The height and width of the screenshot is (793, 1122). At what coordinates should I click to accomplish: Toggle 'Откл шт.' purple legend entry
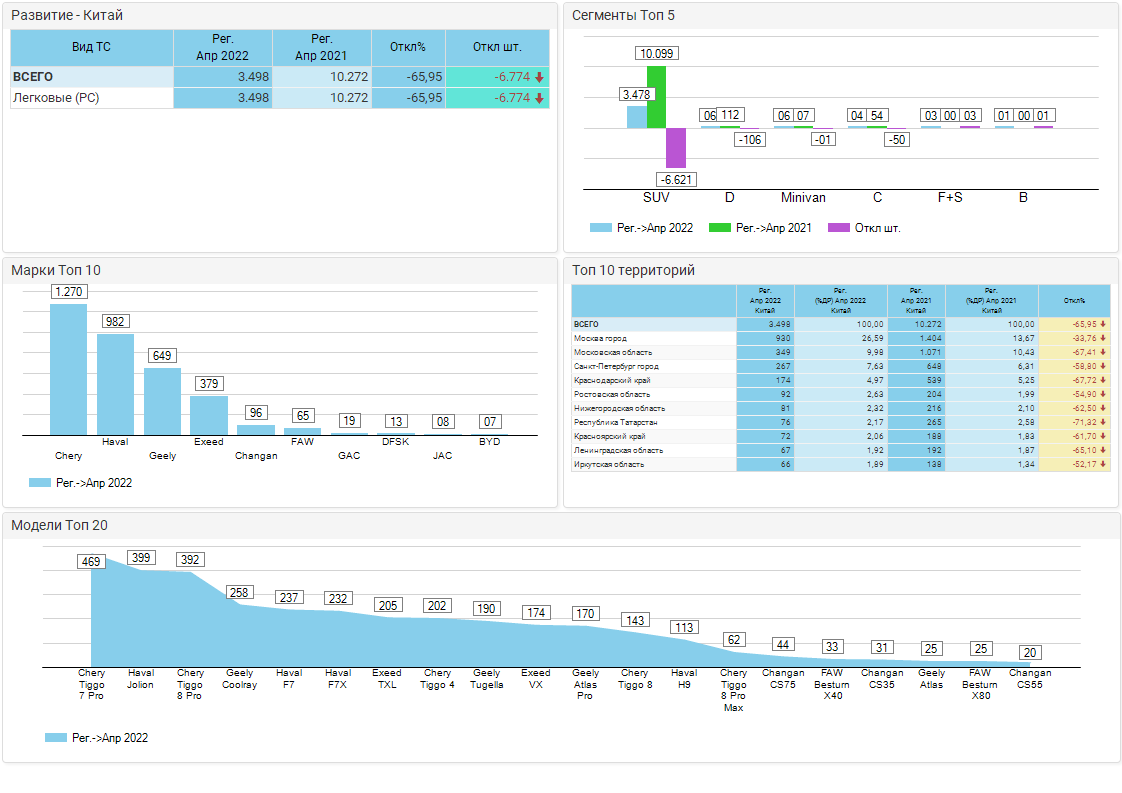click(865, 228)
